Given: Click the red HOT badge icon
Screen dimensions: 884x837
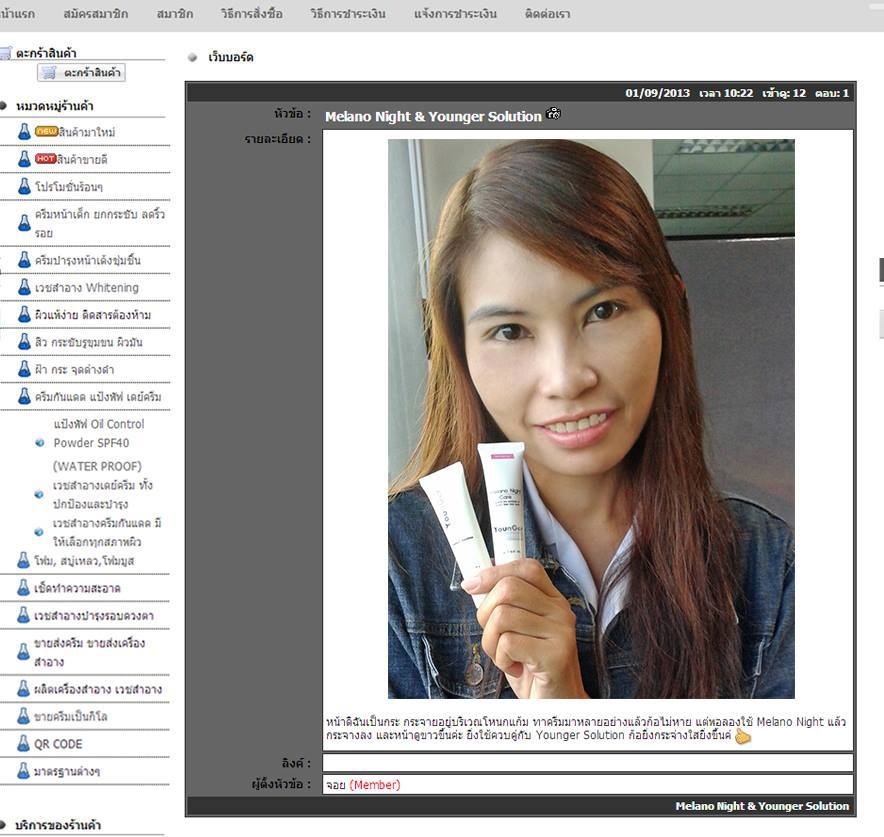Looking at the screenshot, I should [x=46, y=158].
